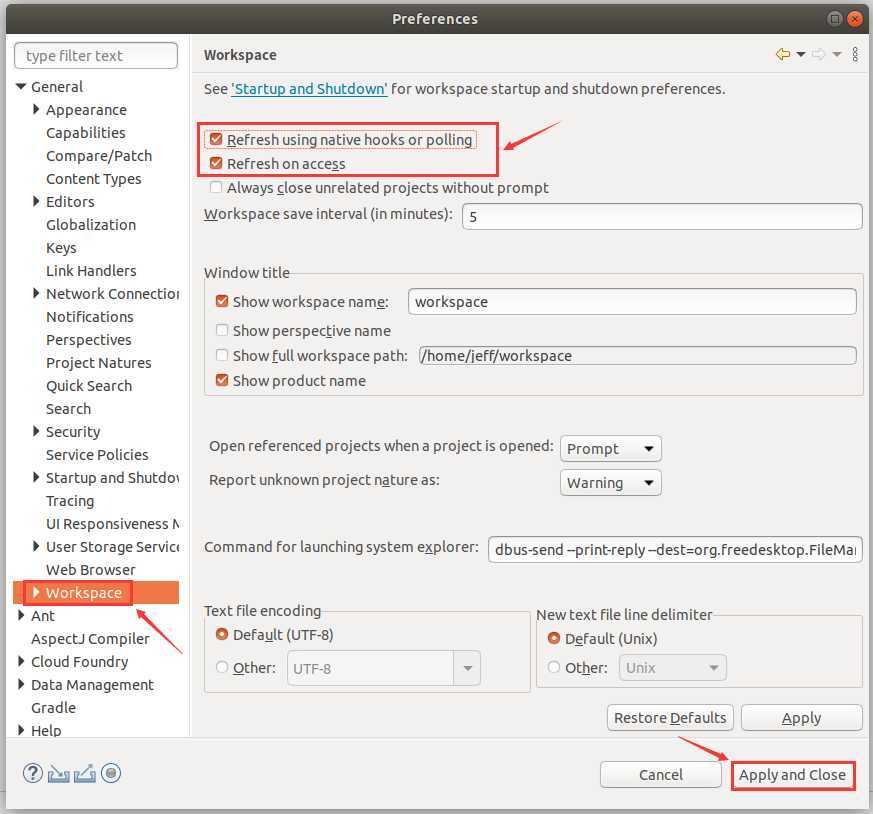Image resolution: width=873 pixels, height=814 pixels.
Task: Open Gradle preference page
Action: point(53,708)
